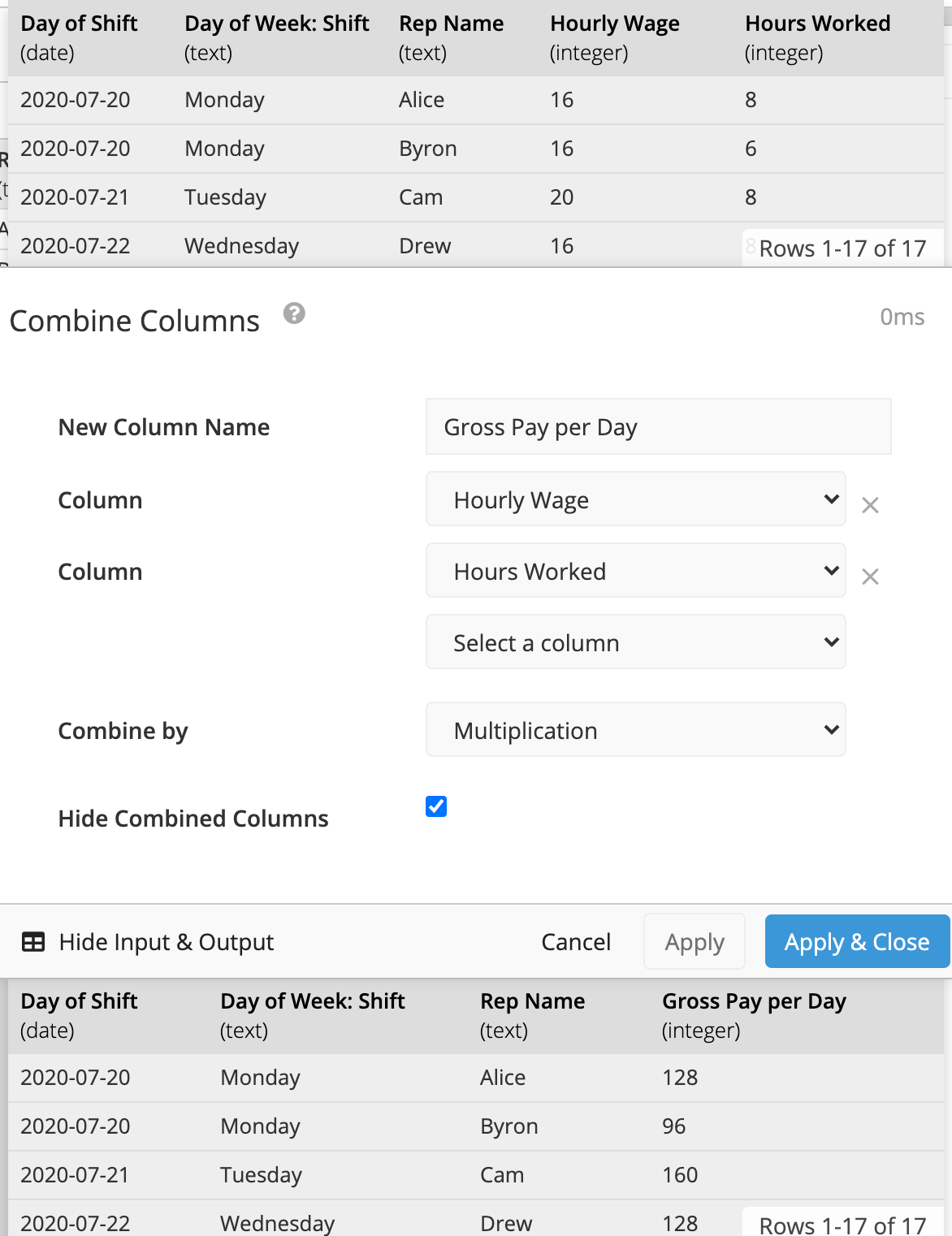Select output cell with value 160
The image size is (952, 1236).
tap(680, 1175)
